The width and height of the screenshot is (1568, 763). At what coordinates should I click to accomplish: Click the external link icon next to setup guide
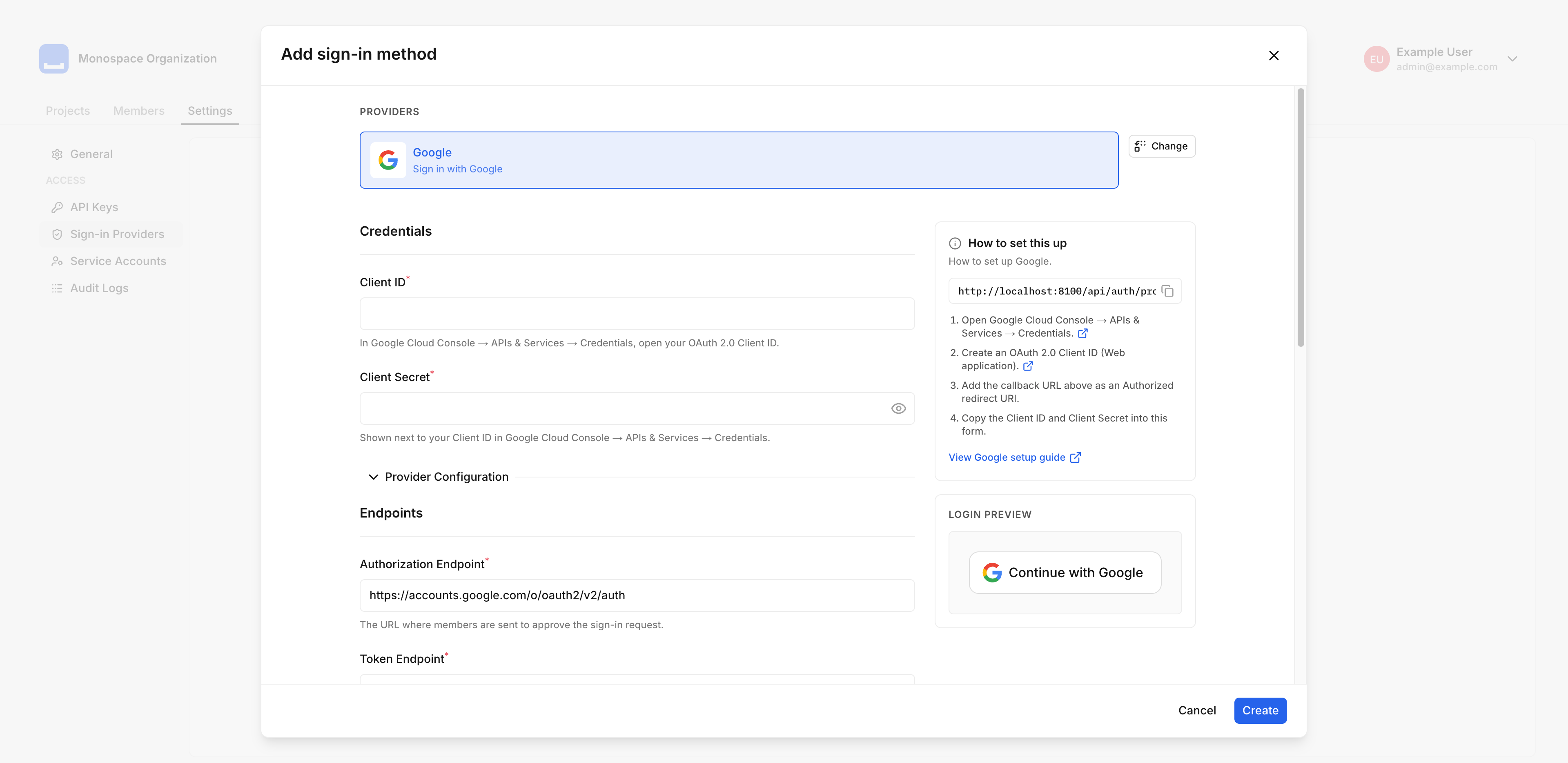(x=1076, y=457)
